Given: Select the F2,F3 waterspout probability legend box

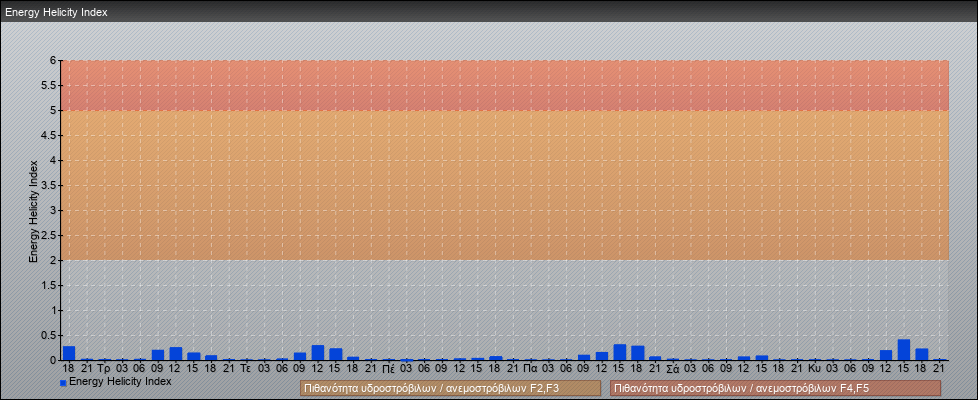Looking at the screenshot, I should (x=450, y=388).
